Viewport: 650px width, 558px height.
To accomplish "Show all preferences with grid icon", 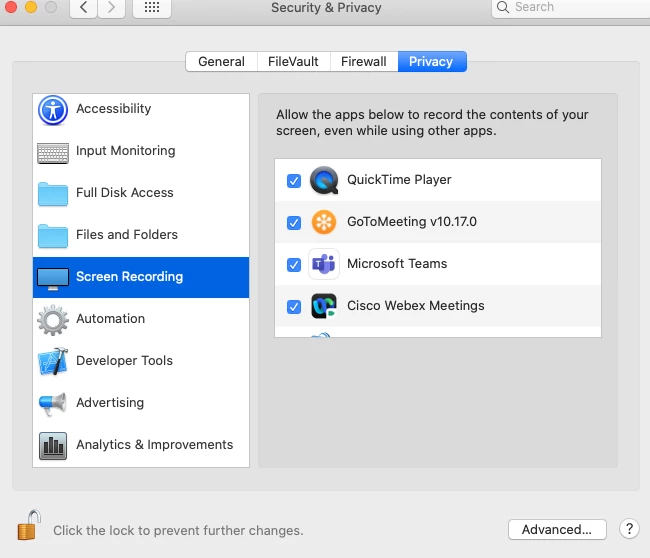I will 152,7.
